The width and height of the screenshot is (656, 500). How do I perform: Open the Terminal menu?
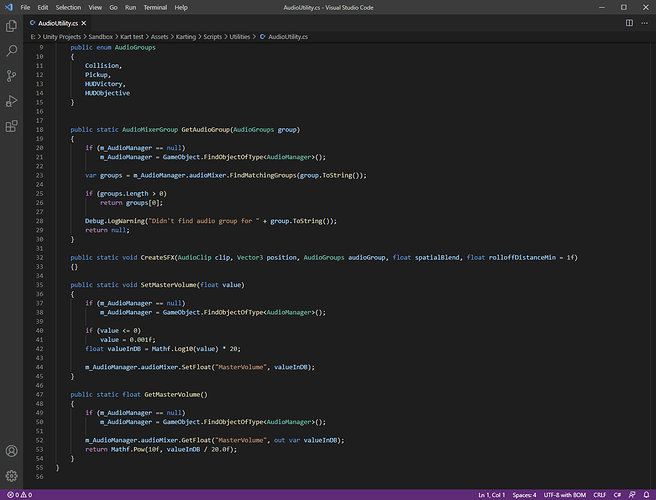[155, 8]
